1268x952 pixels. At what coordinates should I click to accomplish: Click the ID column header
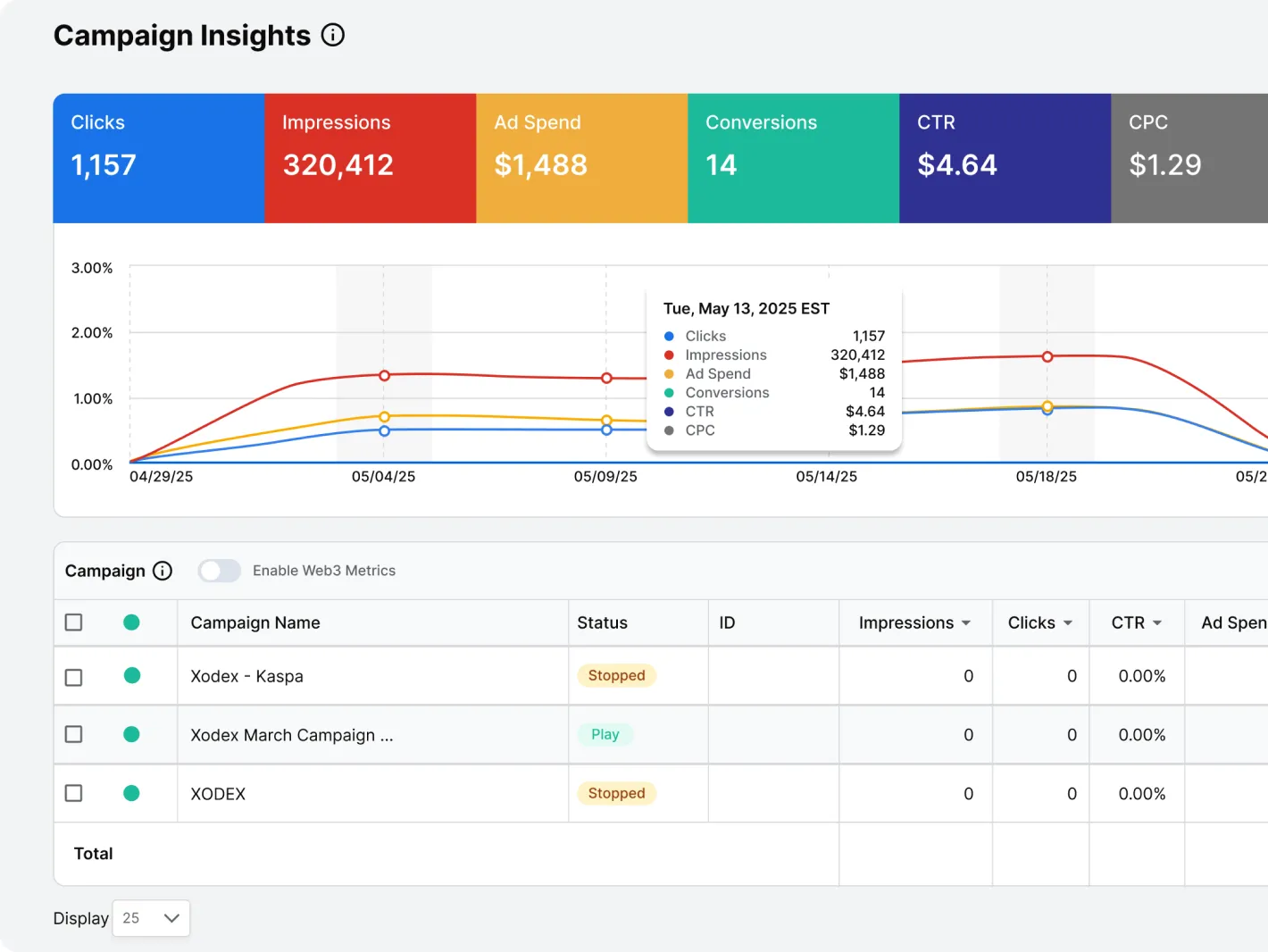tap(727, 622)
